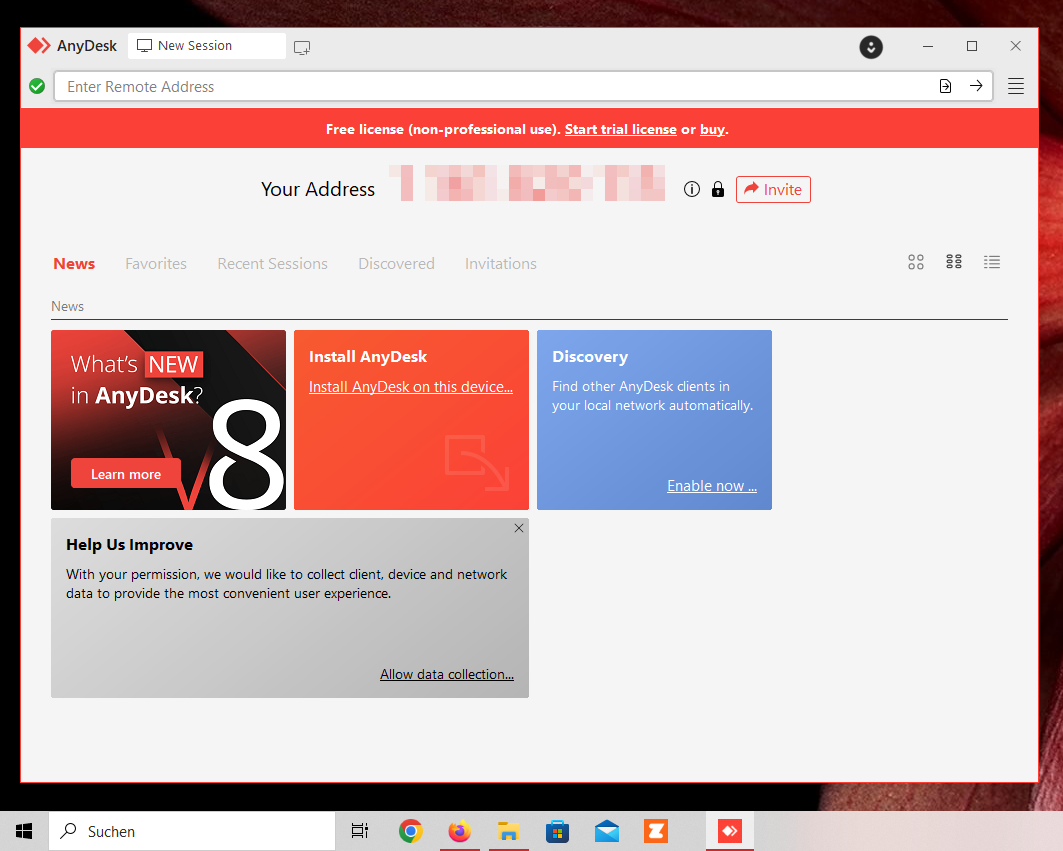Click Learn more on the What's New card
Viewport: 1063px width, 851px height.
[126, 474]
